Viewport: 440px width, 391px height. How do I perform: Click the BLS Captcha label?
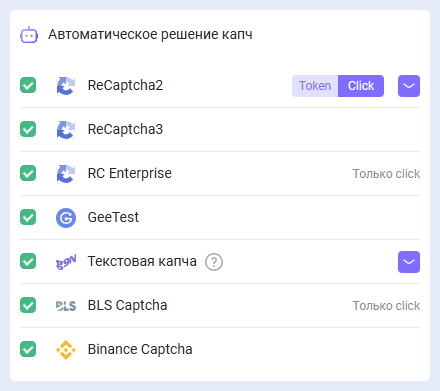click(127, 305)
